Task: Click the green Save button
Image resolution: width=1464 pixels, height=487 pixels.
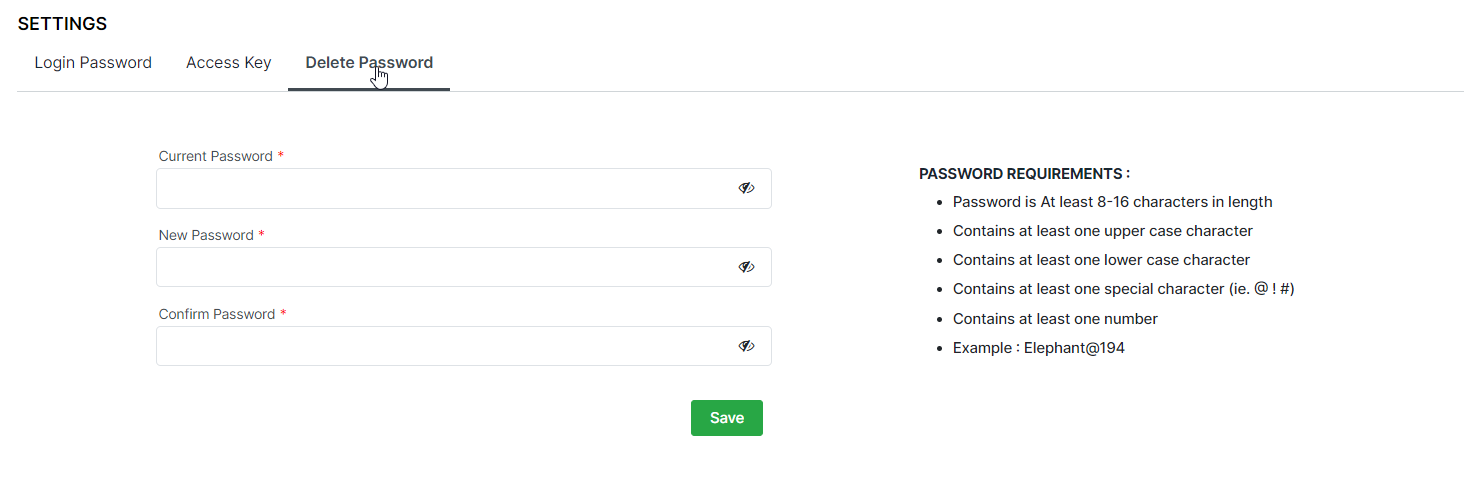Action: [x=726, y=418]
